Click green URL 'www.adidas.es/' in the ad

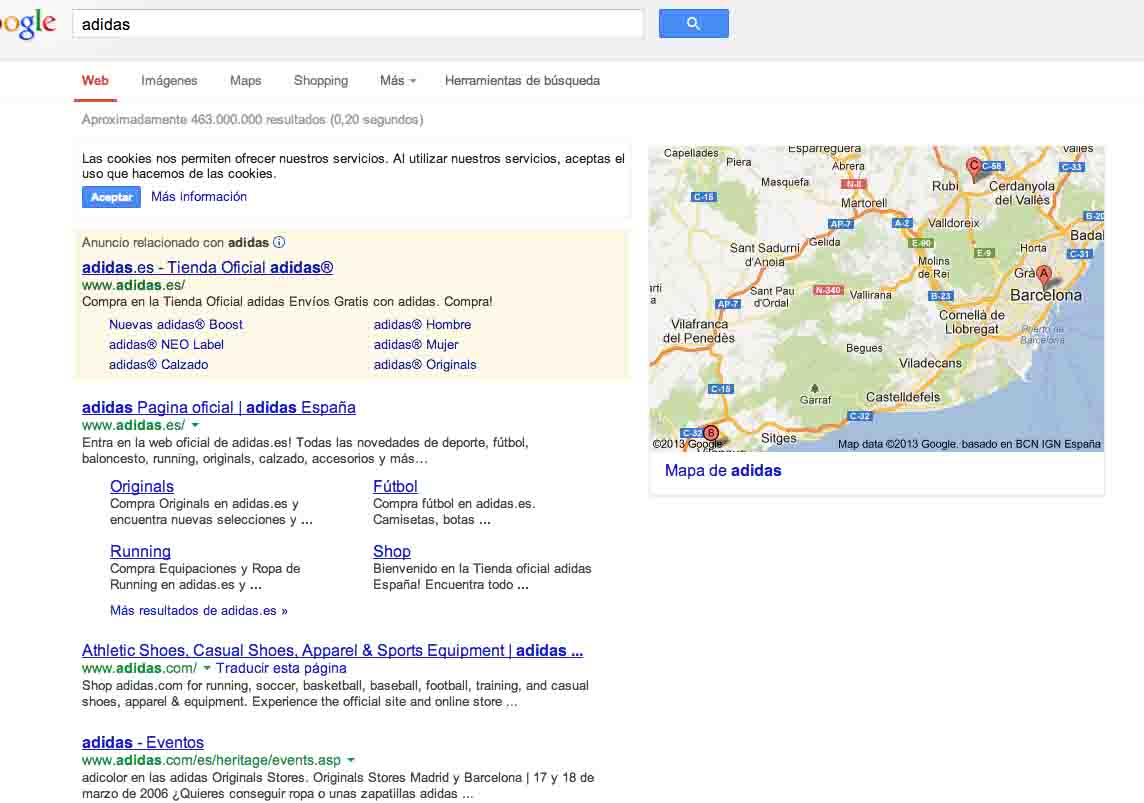click(134, 285)
